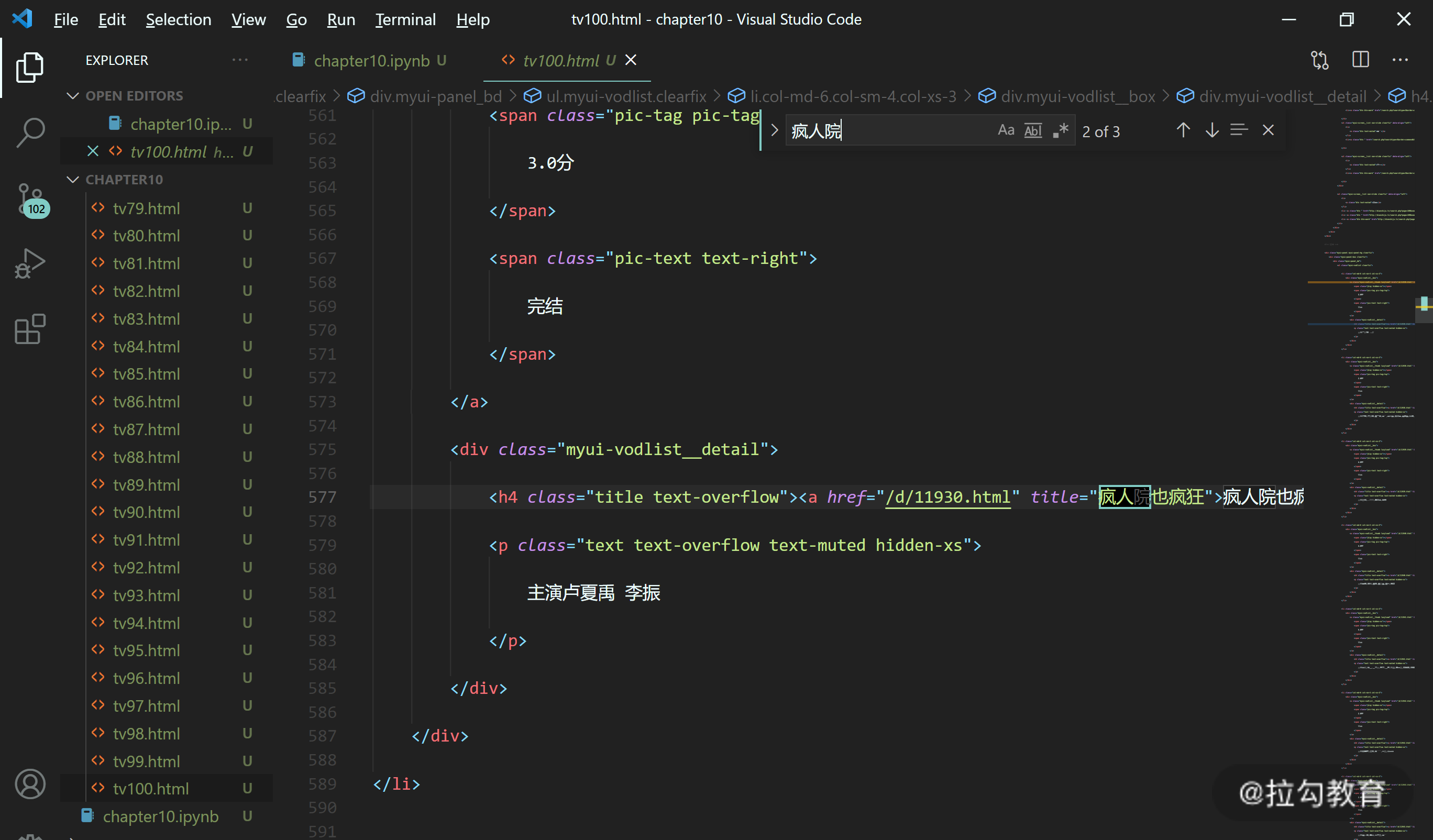This screenshot has width=1433, height=840.
Task: Click the Explorer more actions ellipsis
Action: (240, 60)
